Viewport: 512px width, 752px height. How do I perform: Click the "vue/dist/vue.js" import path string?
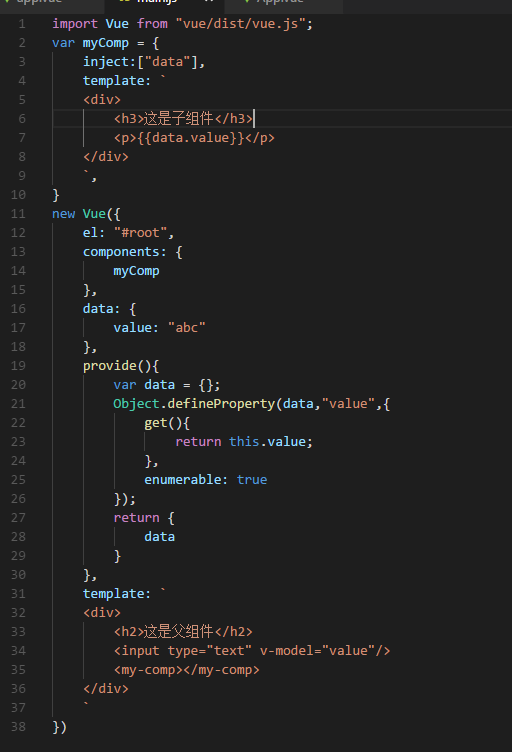[240, 24]
